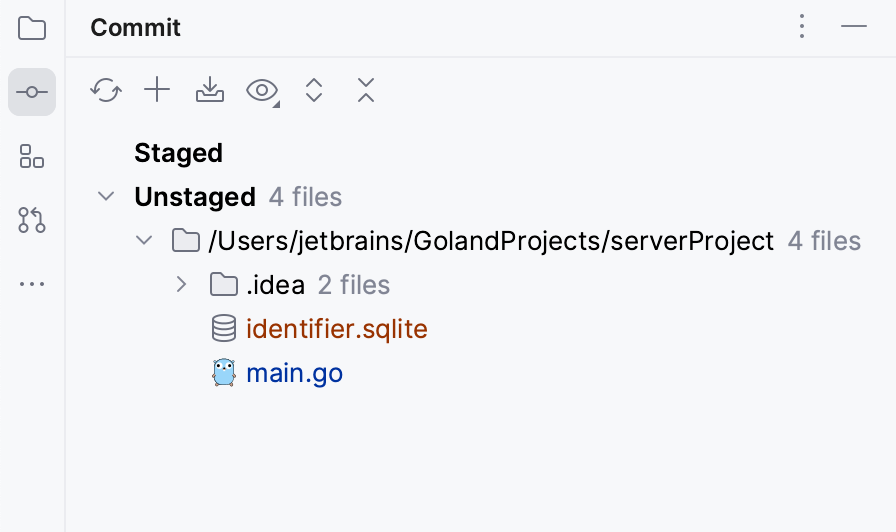Click the More tool windows ellipsis
The image size is (896, 532).
pyautogui.click(x=32, y=284)
